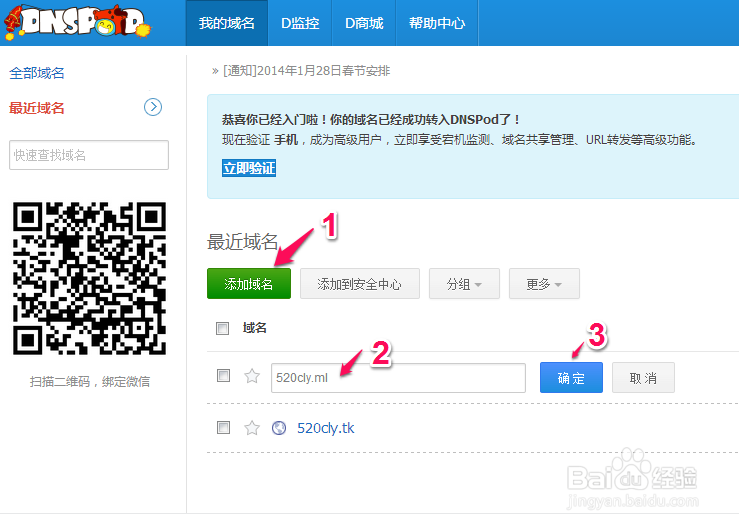Image resolution: width=739 pixels, height=527 pixels.
Task: Click the 域名 column header
Action: click(255, 328)
